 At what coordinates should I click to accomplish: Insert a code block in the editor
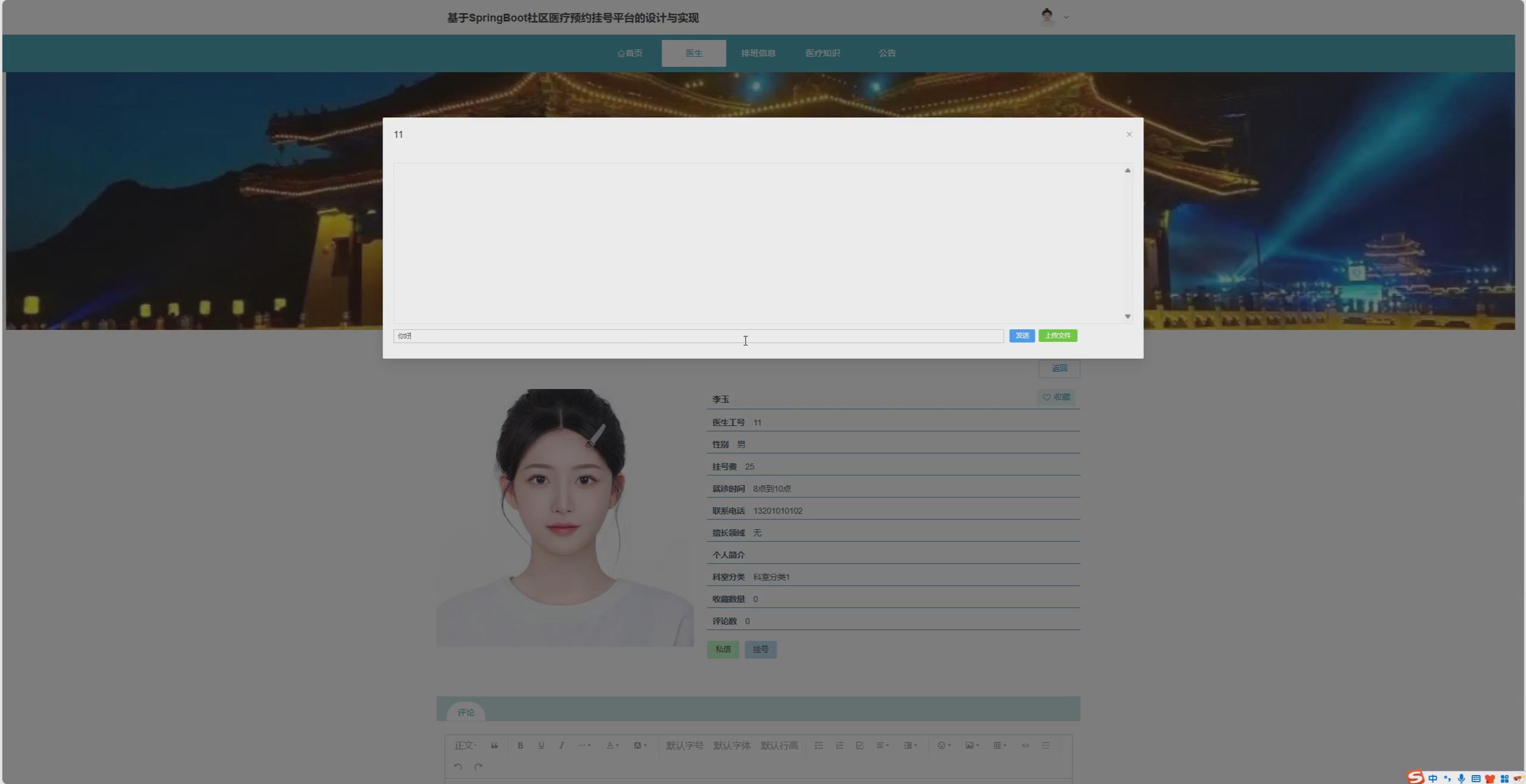[1026, 745]
